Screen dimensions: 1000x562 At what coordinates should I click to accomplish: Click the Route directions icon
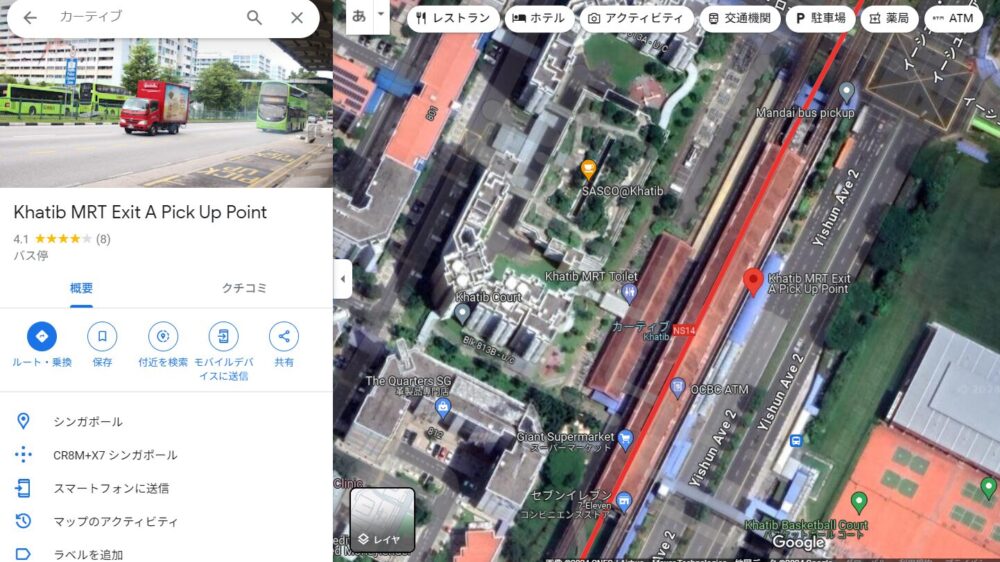(x=42, y=337)
